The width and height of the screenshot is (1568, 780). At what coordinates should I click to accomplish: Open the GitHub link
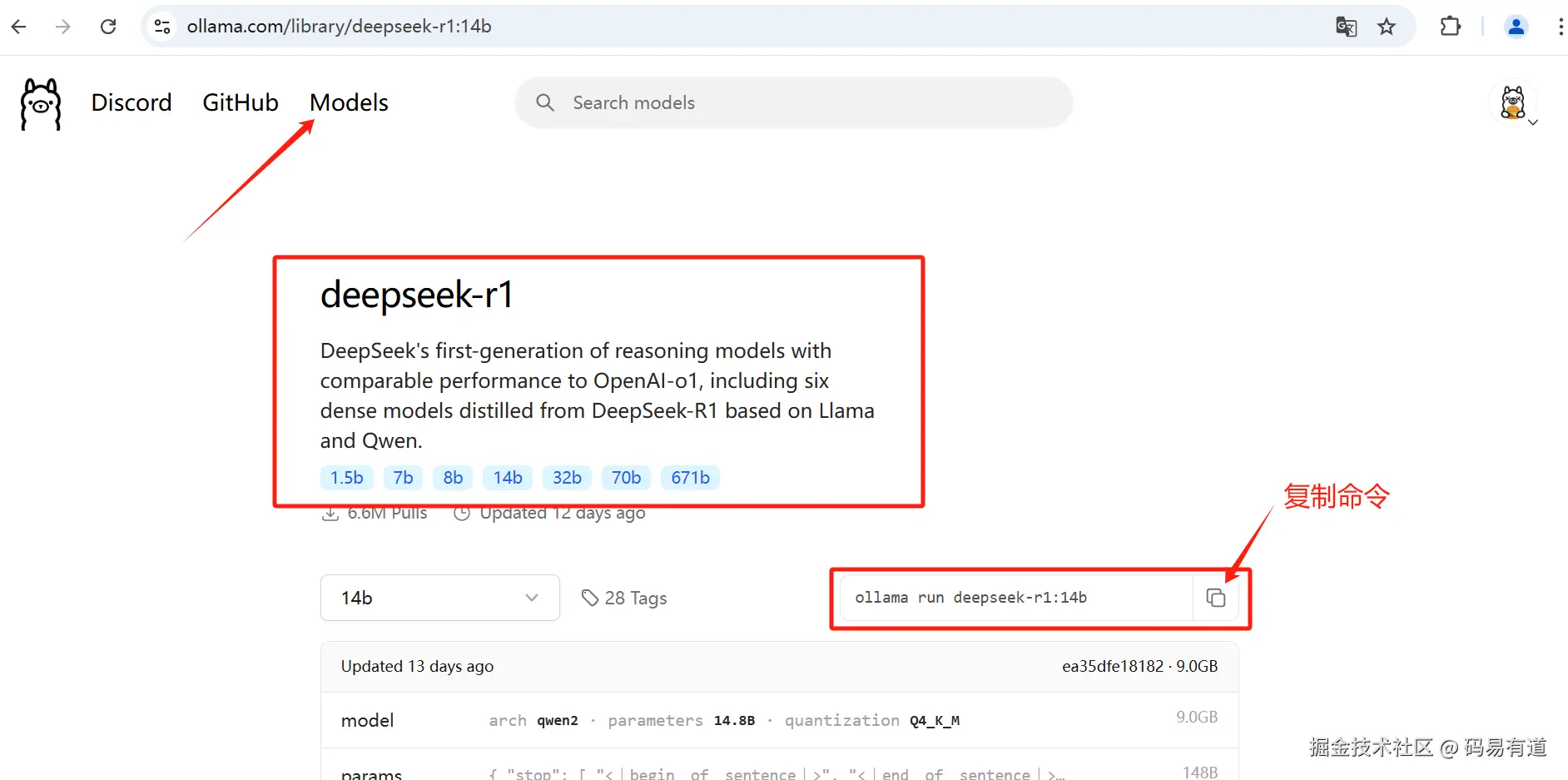tap(241, 102)
